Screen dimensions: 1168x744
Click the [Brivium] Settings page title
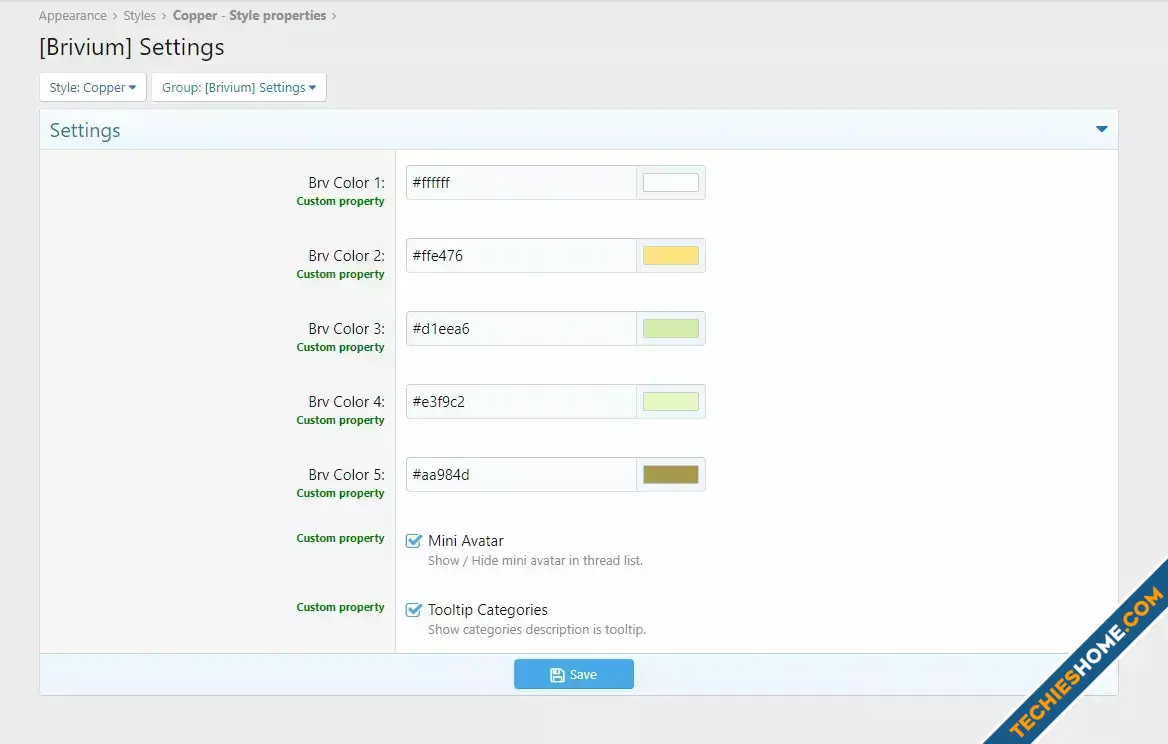[x=132, y=47]
